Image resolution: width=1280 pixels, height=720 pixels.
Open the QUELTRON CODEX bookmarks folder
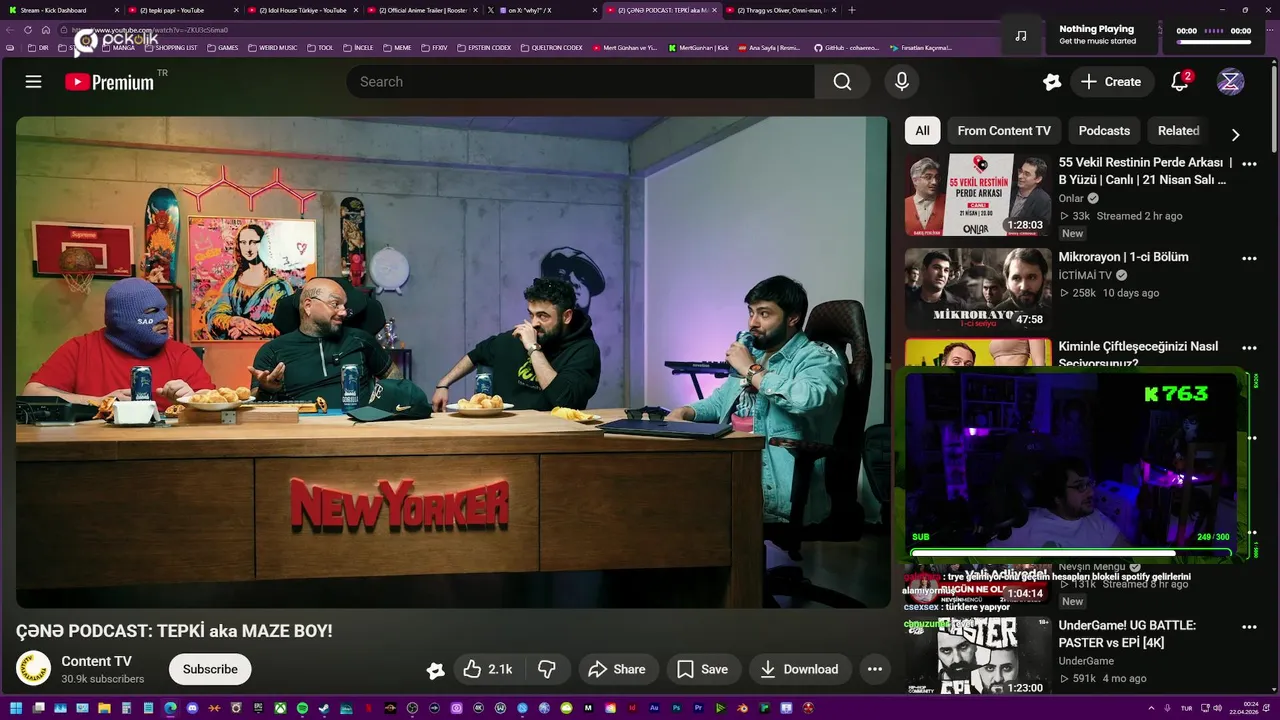552,48
